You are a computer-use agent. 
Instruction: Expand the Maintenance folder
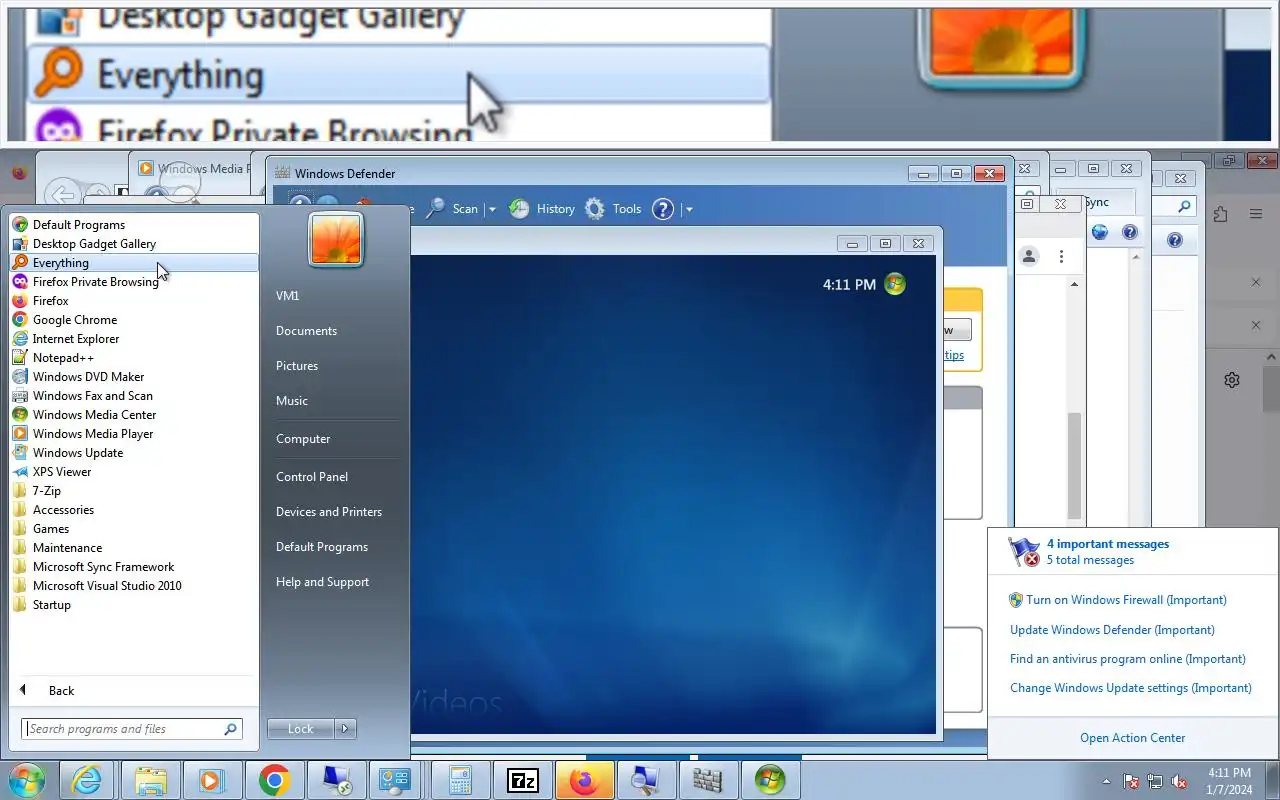pos(134,548)
